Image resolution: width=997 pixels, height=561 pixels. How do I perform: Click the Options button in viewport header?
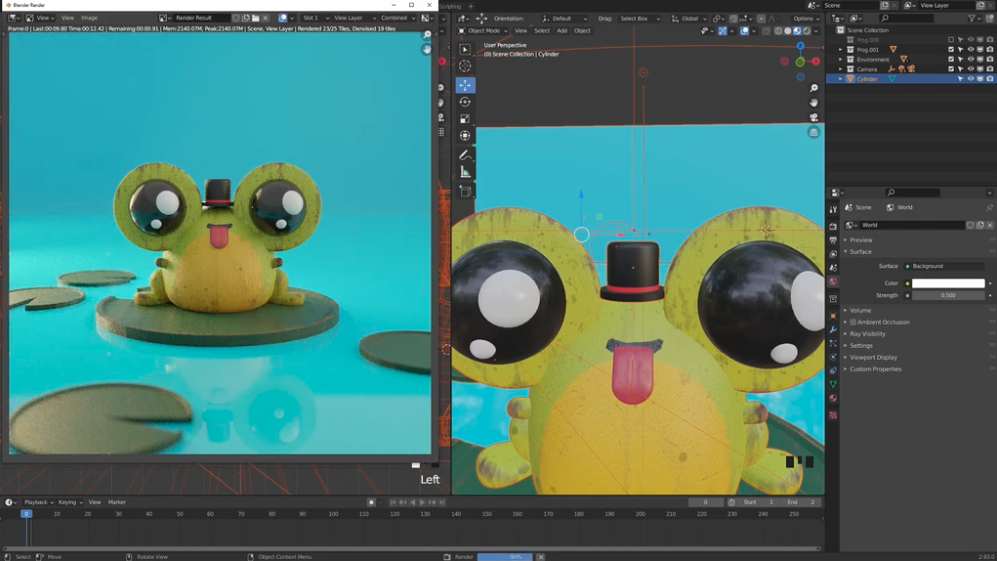(805, 18)
